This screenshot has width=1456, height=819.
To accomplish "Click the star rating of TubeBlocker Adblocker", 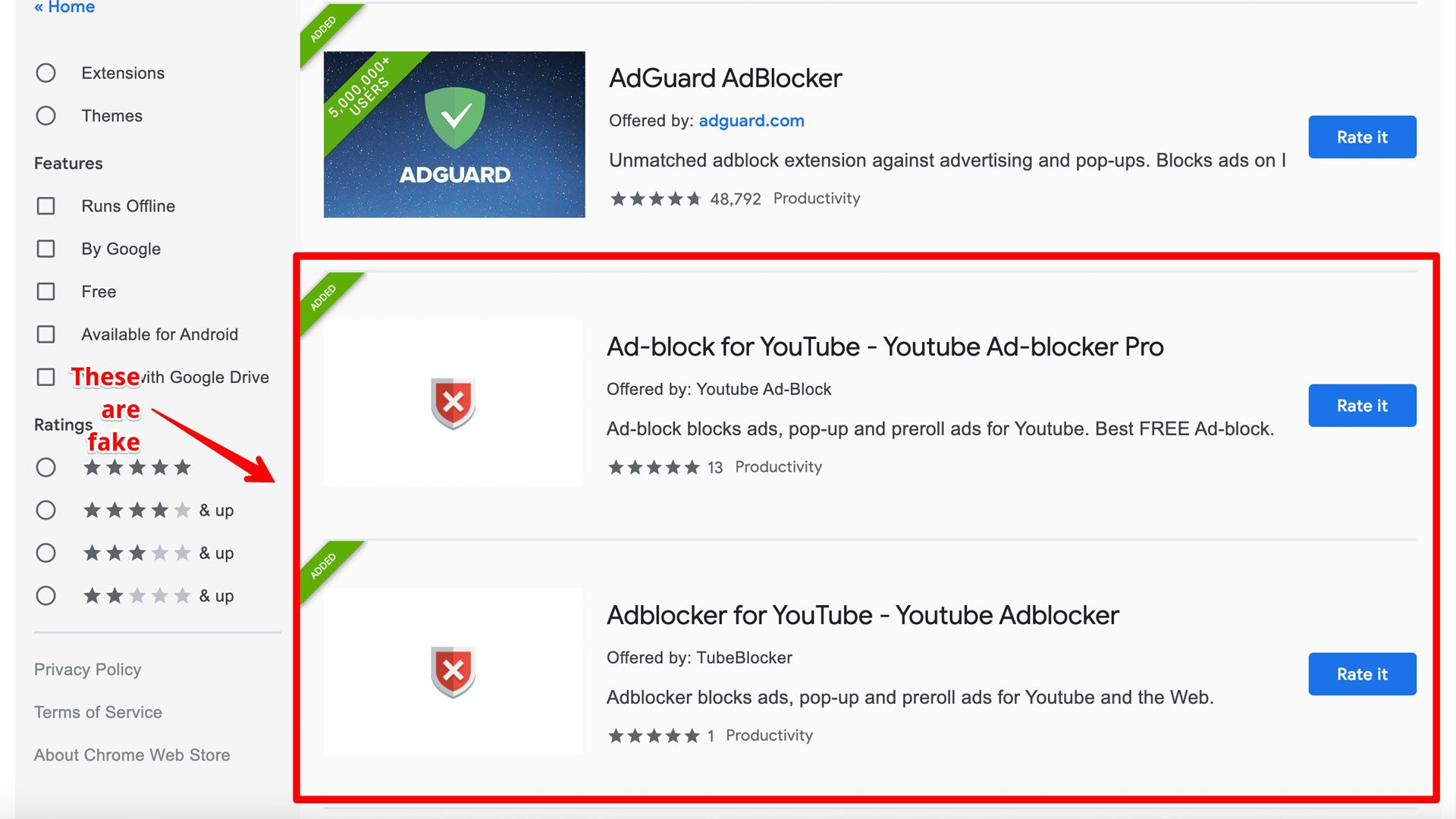I will pos(654,736).
